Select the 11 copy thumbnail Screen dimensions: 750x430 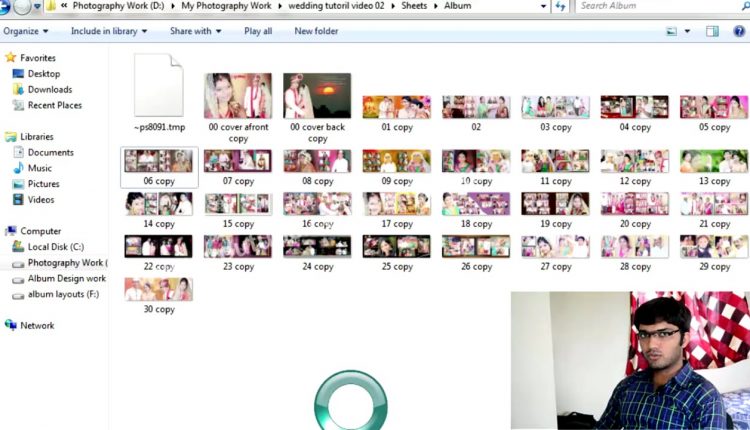click(555, 161)
